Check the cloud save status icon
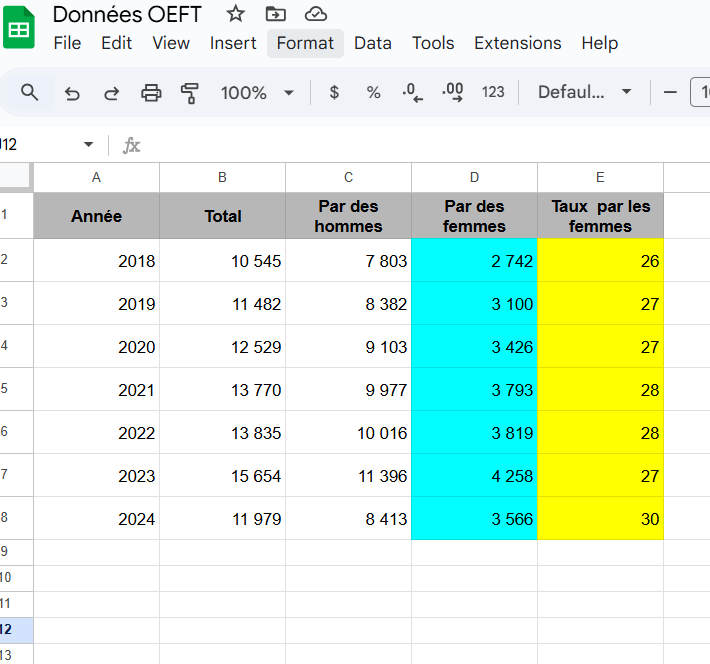The width and height of the screenshot is (710, 664). pos(316,14)
